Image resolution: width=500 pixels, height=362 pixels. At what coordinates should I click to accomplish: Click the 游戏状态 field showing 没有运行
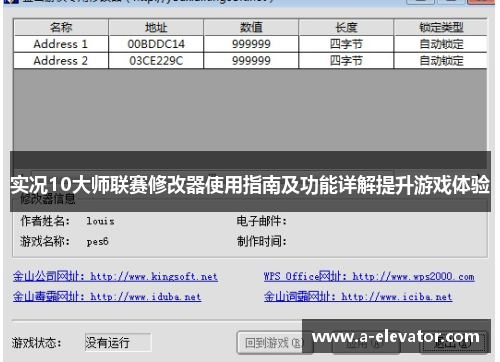[118, 342]
